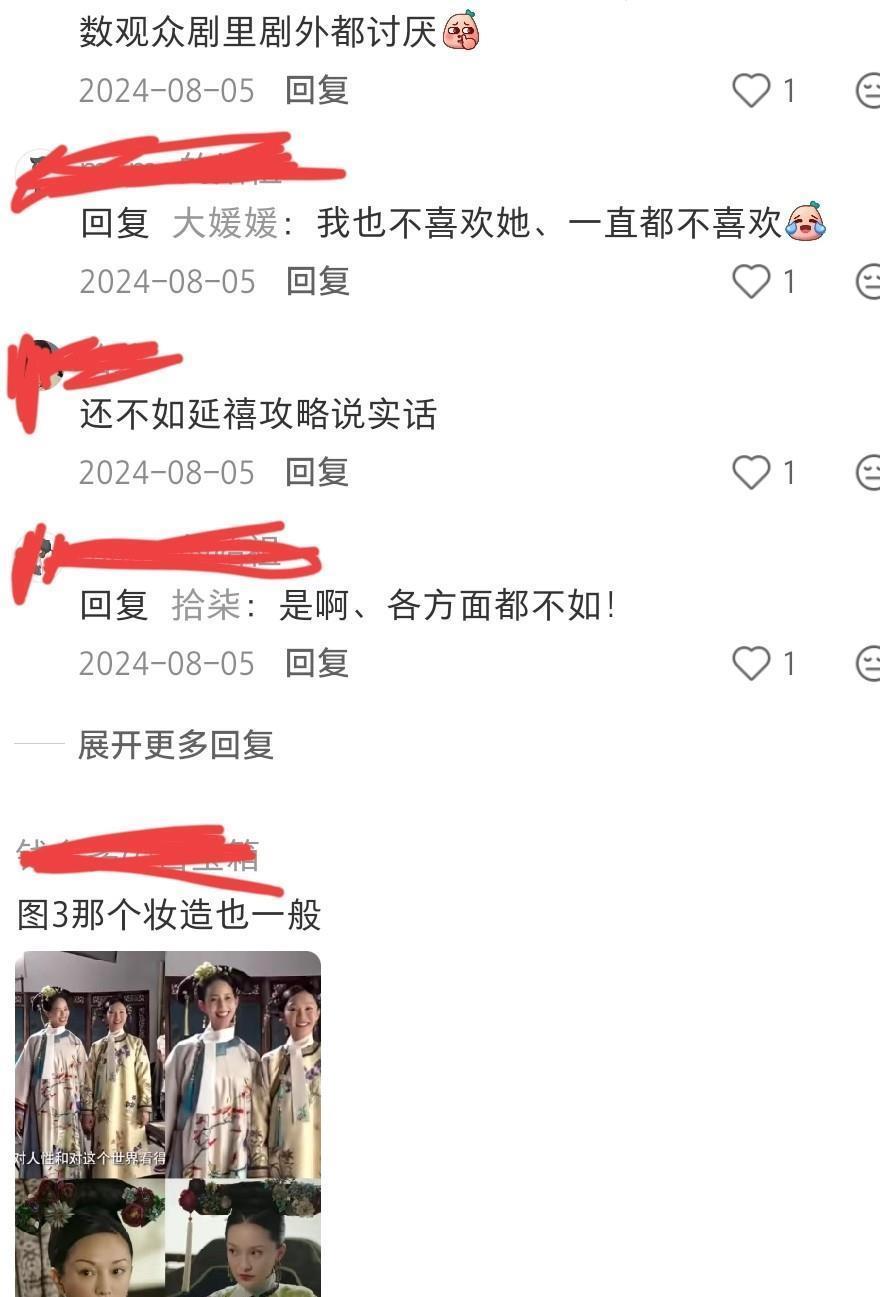Open mentioned user 拾柒
880x1297 pixels.
coord(206,605)
